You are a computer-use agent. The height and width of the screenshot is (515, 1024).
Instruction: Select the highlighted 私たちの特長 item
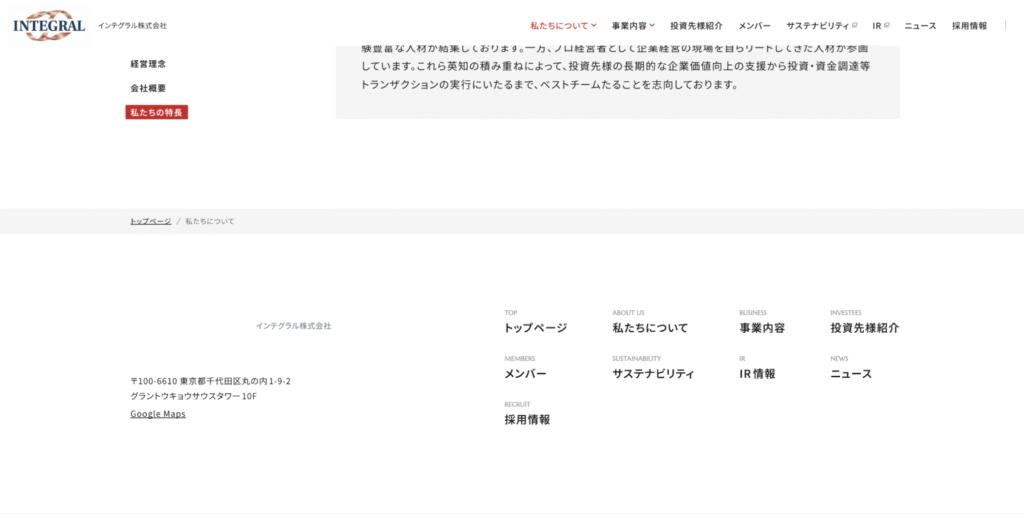pyautogui.click(x=157, y=112)
